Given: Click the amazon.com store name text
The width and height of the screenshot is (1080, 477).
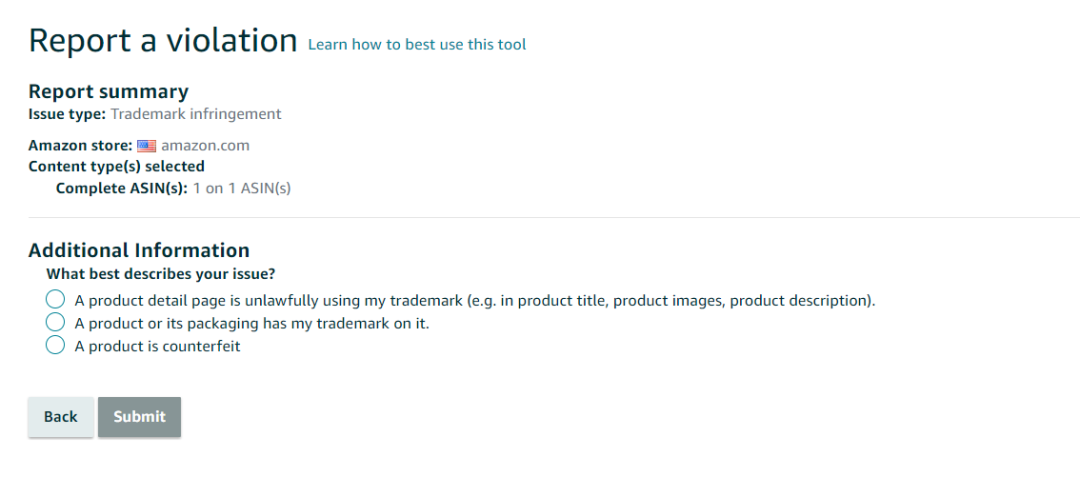Looking at the screenshot, I should [x=205, y=146].
